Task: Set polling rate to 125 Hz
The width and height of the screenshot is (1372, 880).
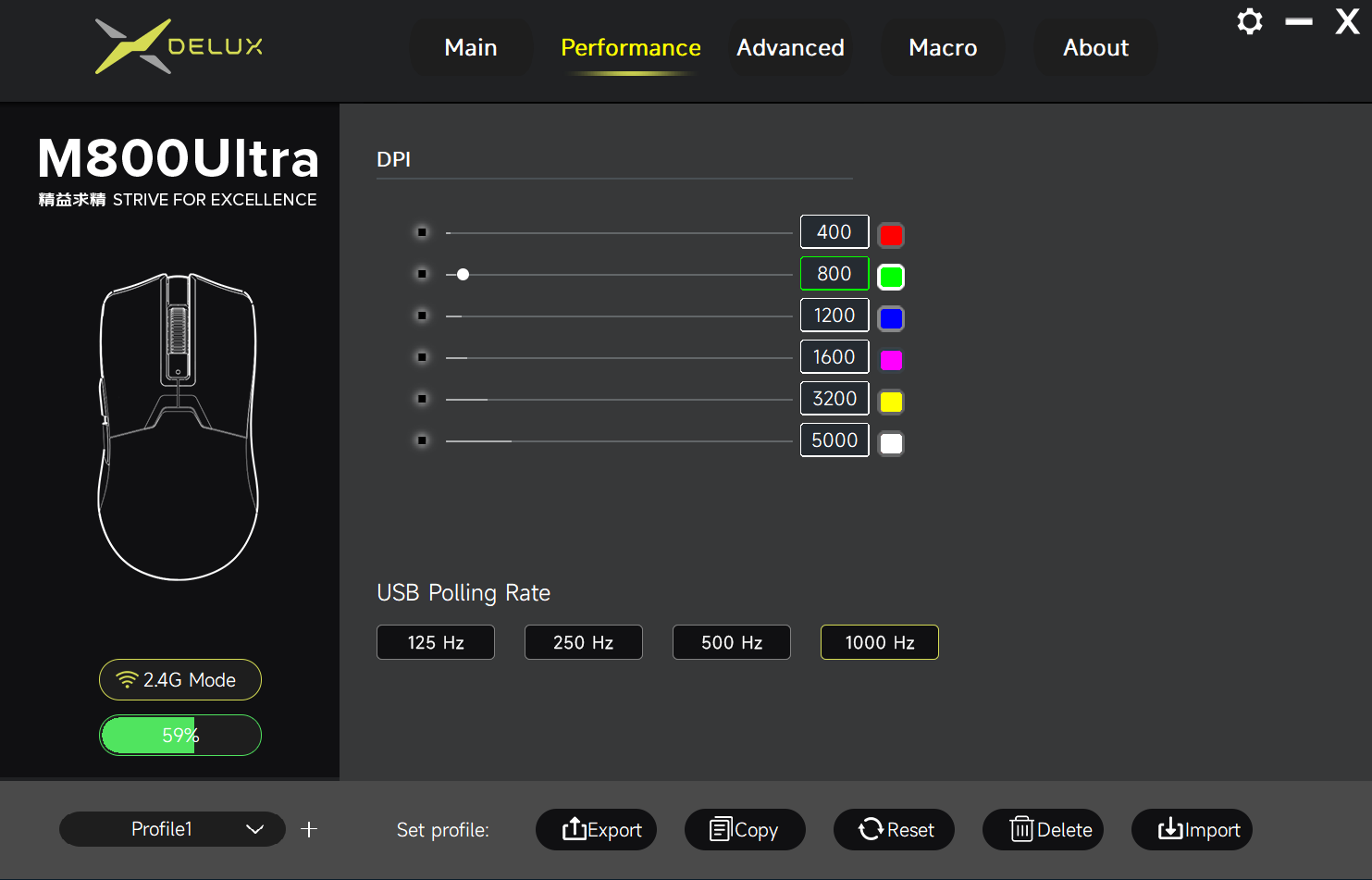Action: 436,642
